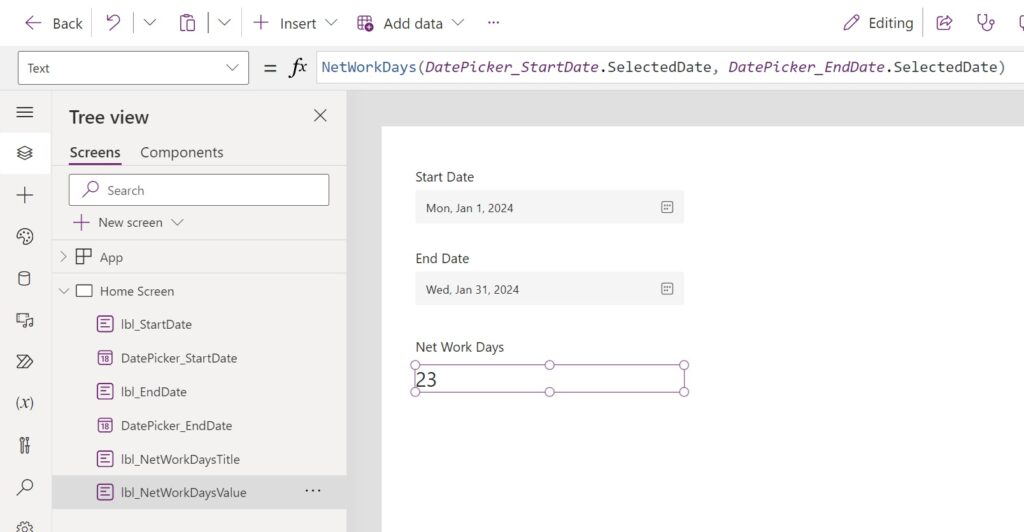Open the Paste options chevron
The height and width of the screenshot is (532, 1024).
pos(224,23)
